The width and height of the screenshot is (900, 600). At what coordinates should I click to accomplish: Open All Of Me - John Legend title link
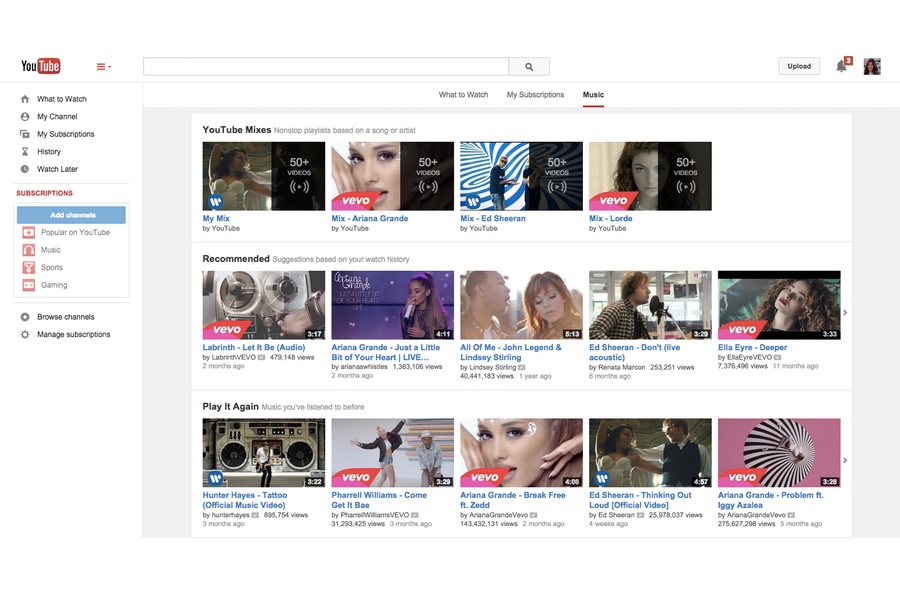pos(511,352)
